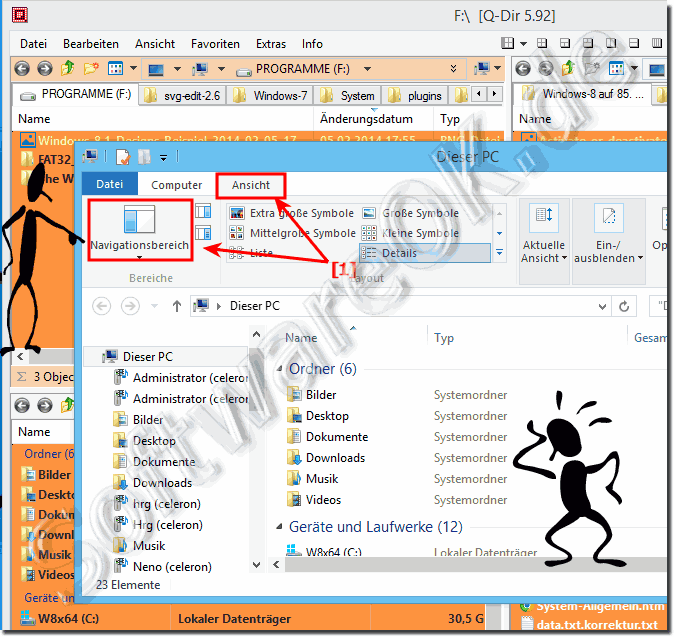This screenshot has width=674, height=637.
Task: Click the up folder icon in second Q-Dir pane
Action: 569,68
